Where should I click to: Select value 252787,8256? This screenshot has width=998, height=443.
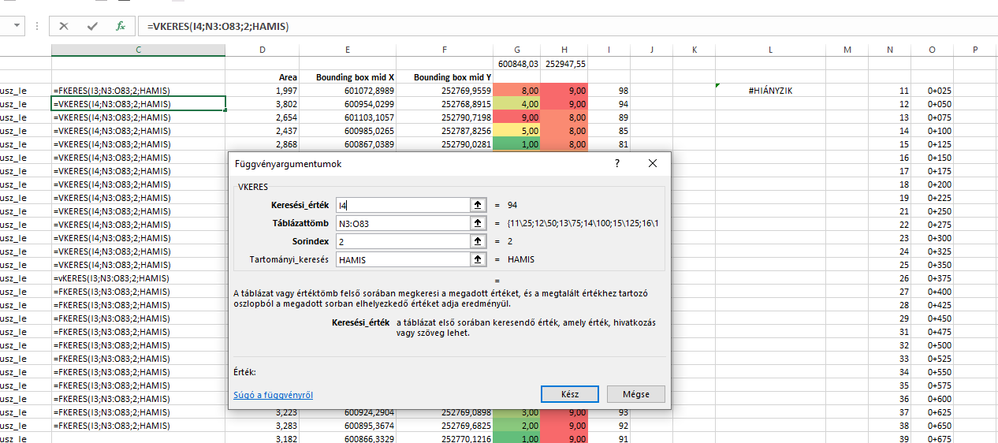445,130
